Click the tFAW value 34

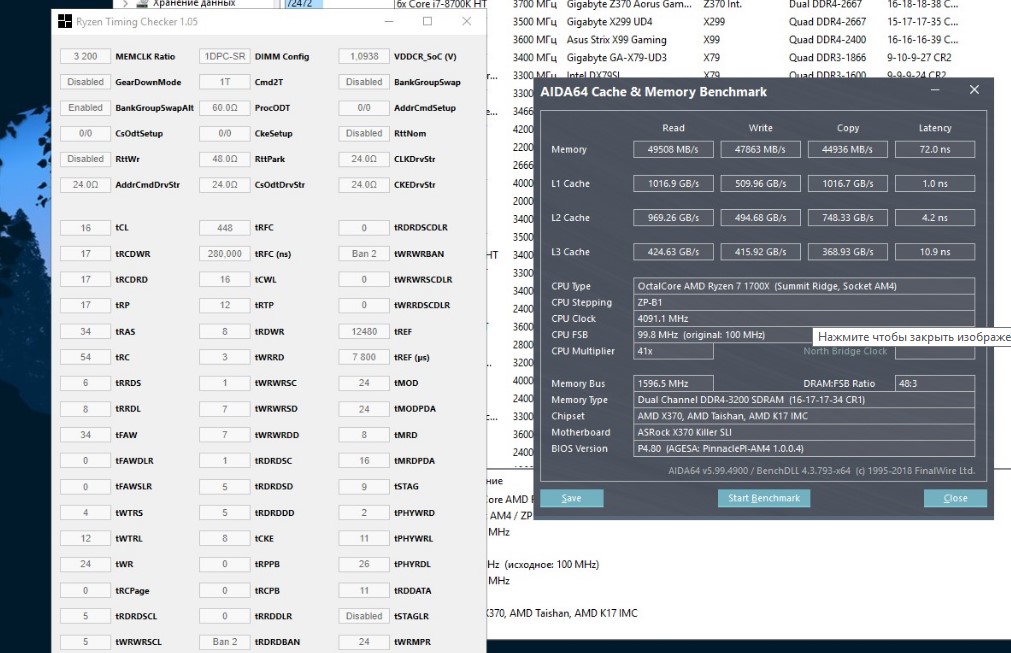point(85,434)
